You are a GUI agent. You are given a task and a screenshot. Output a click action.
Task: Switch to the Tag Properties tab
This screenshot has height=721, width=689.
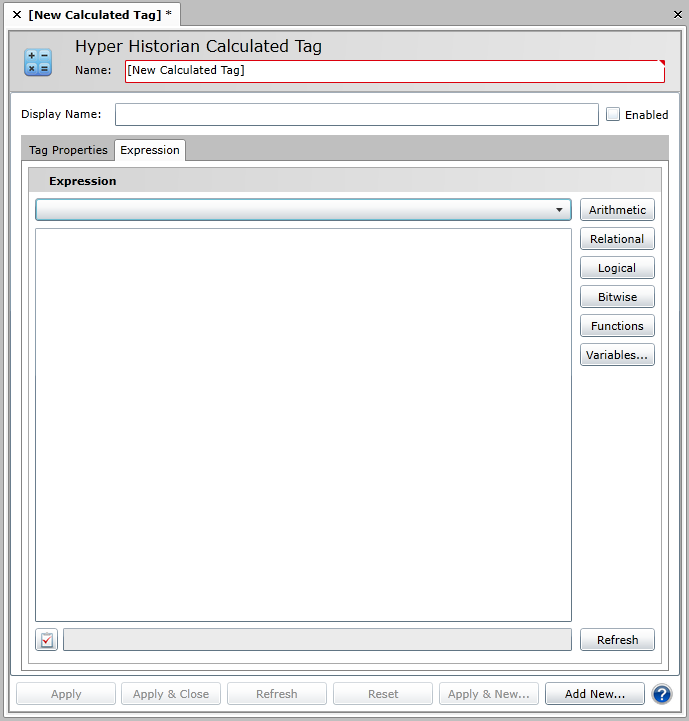(68, 150)
